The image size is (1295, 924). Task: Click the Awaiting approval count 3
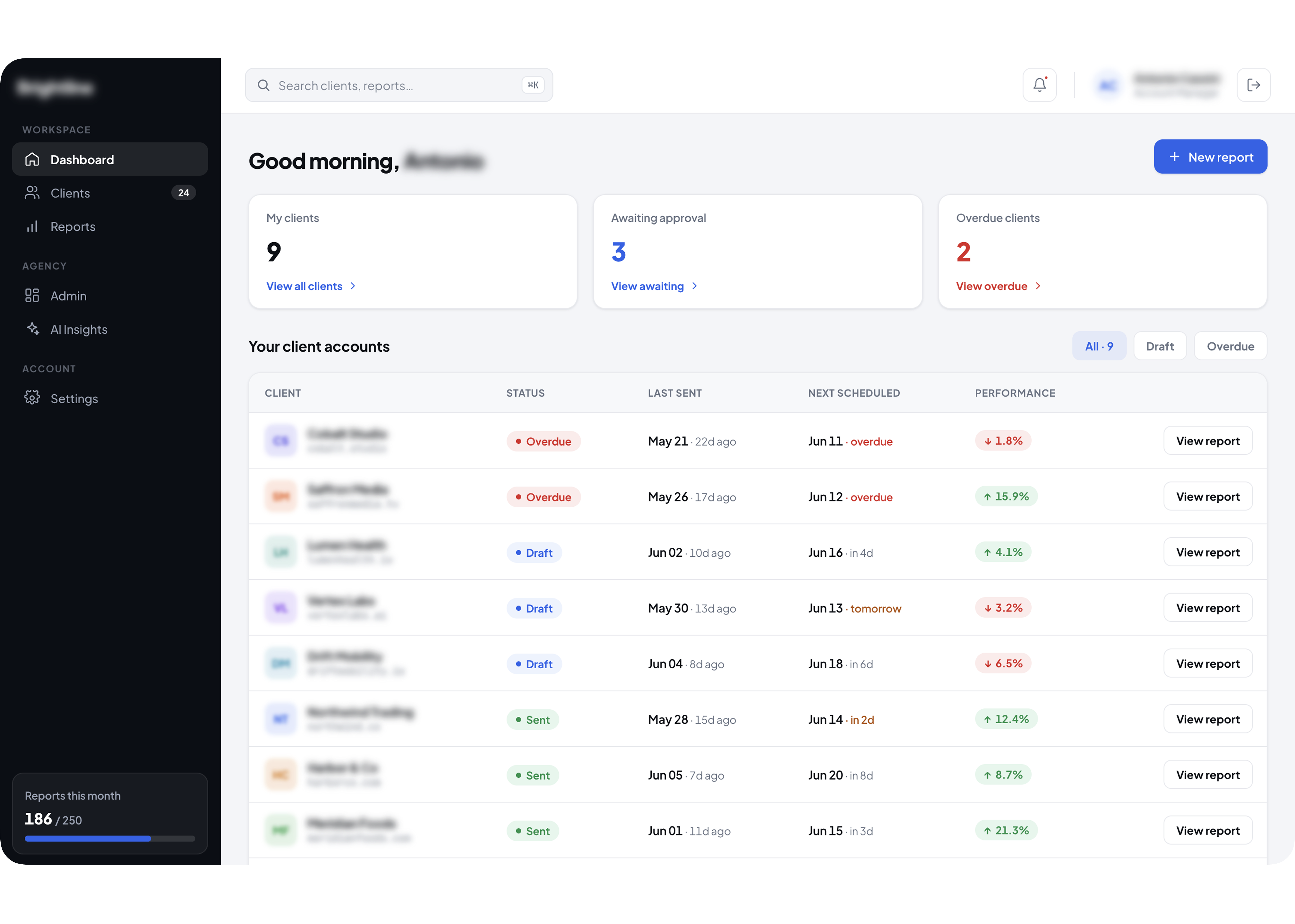coord(619,252)
